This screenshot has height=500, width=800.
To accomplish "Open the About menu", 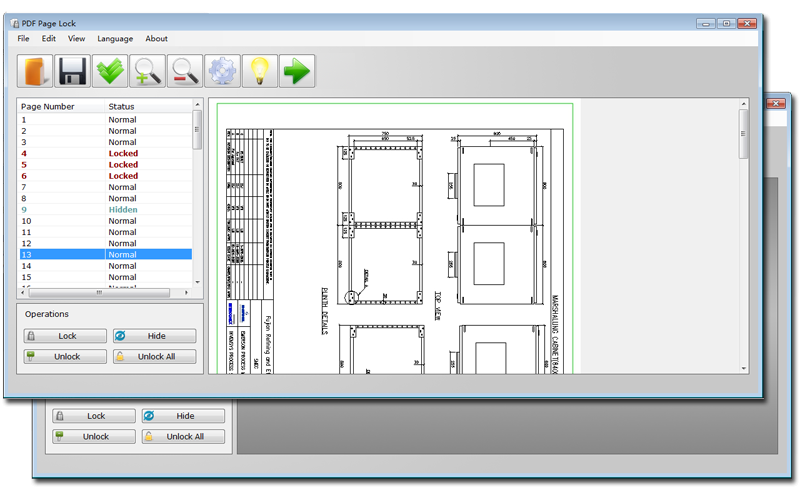I will (x=156, y=39).
